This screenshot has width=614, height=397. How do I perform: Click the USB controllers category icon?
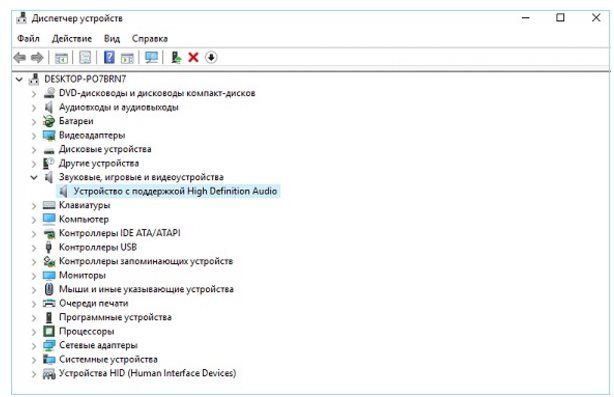point(49,247)
